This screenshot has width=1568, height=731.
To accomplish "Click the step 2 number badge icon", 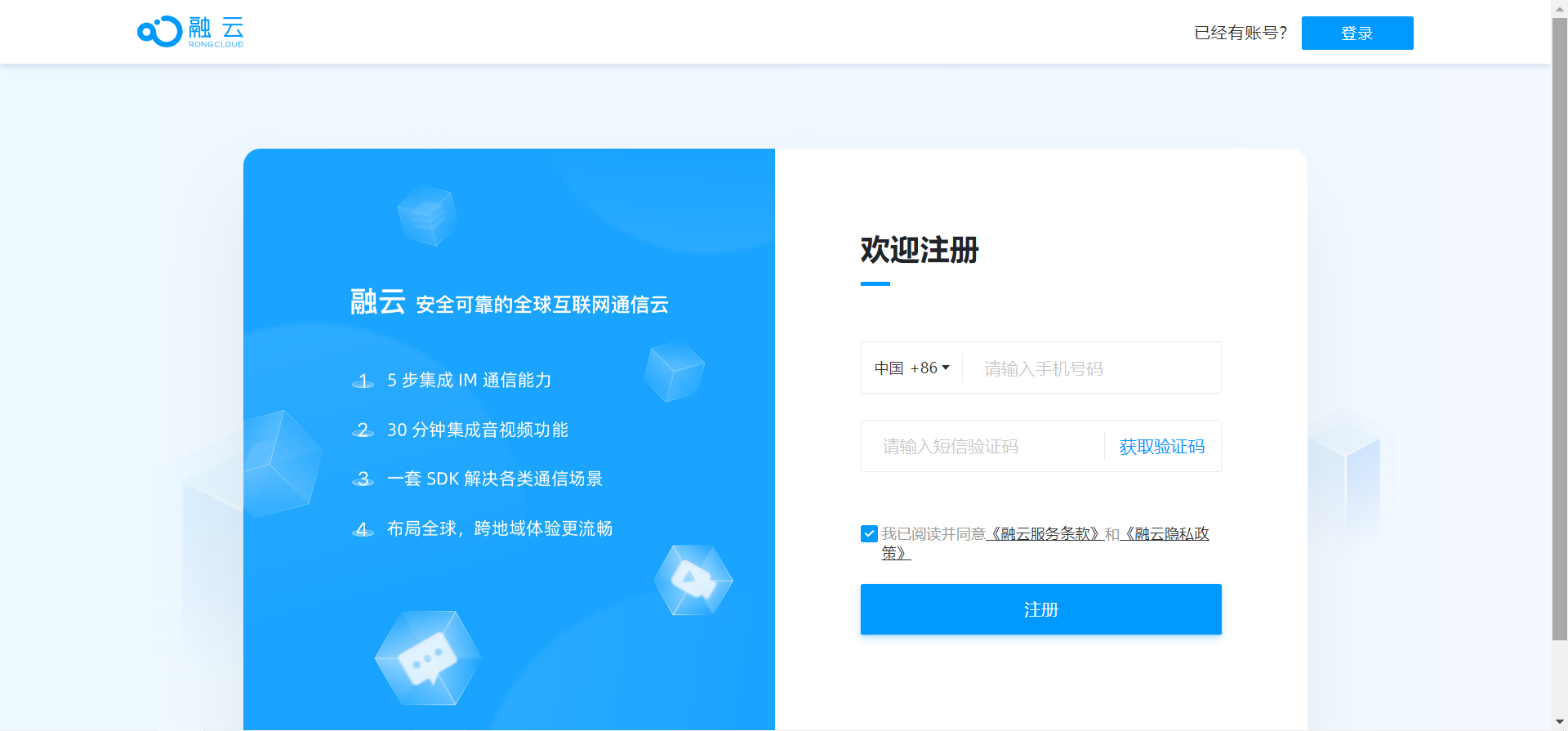I will click(x=363, y=430).
